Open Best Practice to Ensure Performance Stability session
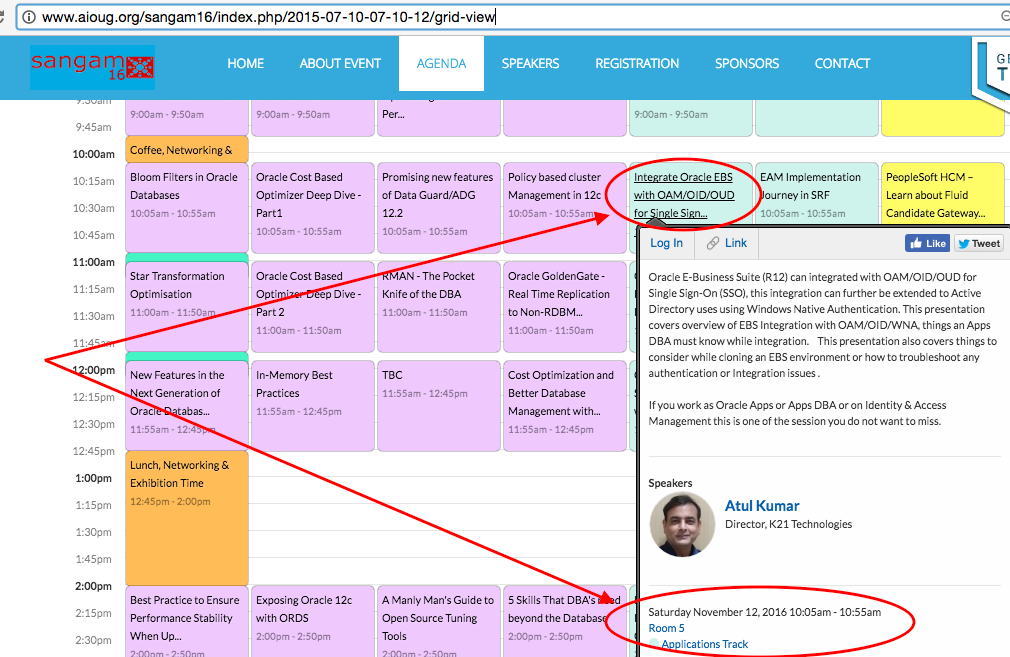 pos(187,622)
